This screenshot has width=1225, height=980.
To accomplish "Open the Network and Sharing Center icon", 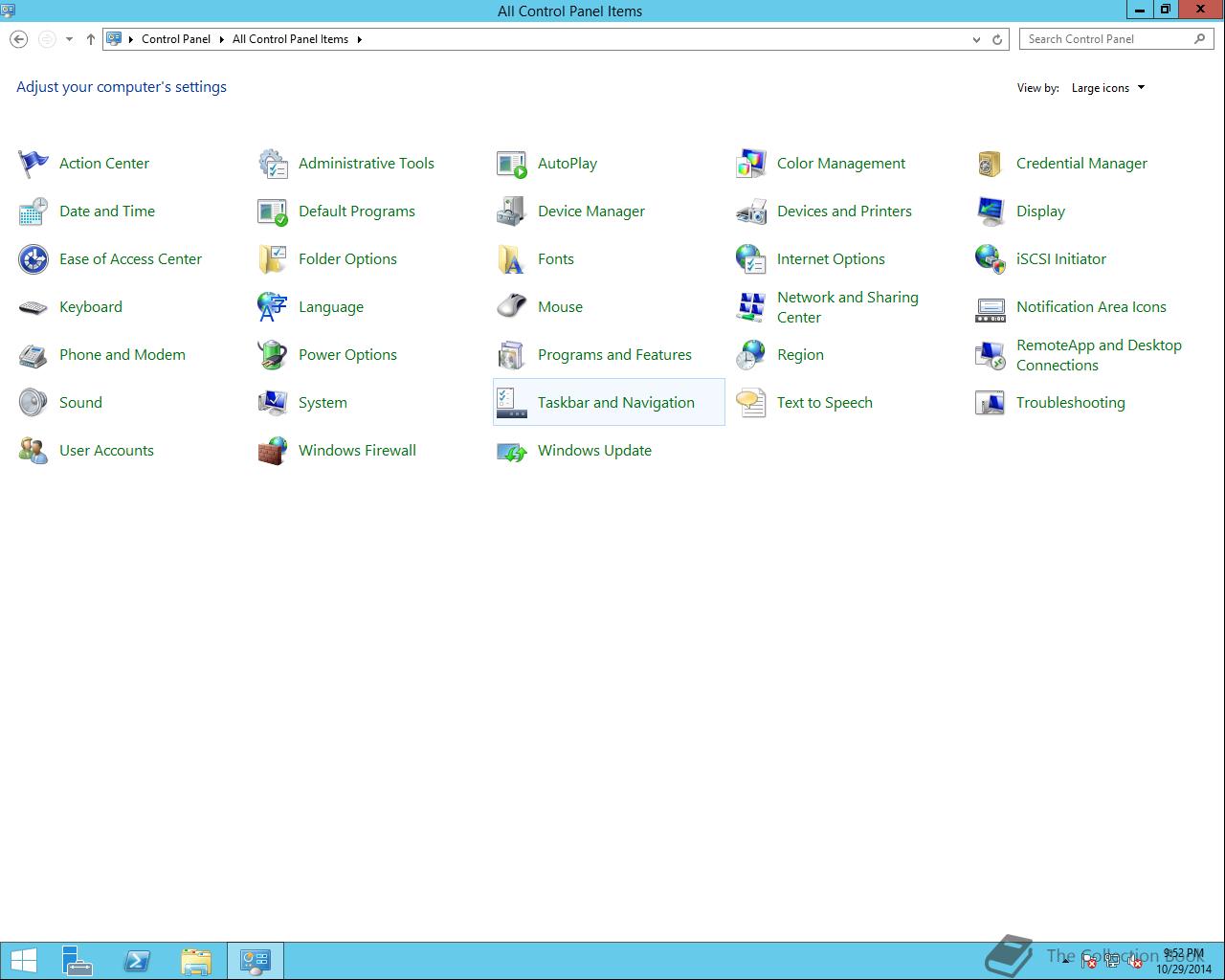I will [x=751, y=307].
